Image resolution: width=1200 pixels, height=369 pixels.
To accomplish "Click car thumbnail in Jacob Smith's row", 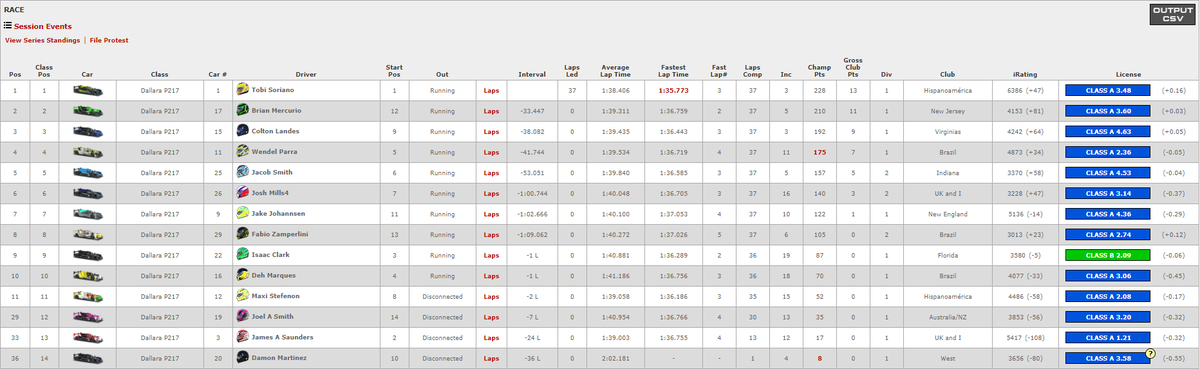I will [88, 172].
